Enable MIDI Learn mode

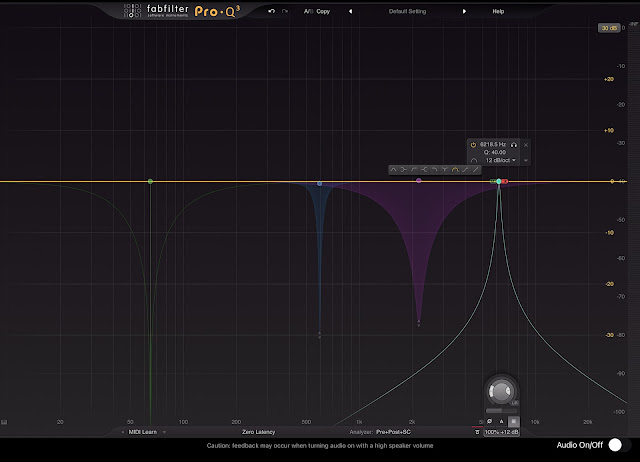point(143,432)
